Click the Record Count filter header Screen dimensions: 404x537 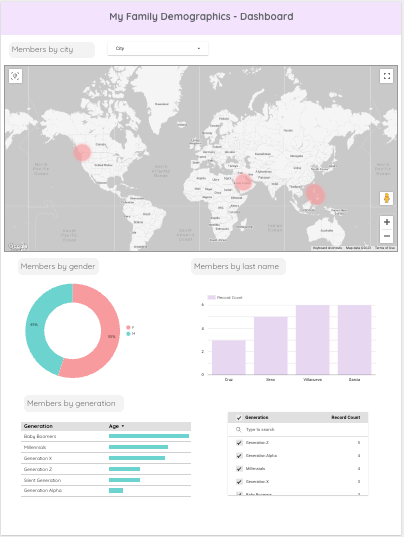point(346,417)
